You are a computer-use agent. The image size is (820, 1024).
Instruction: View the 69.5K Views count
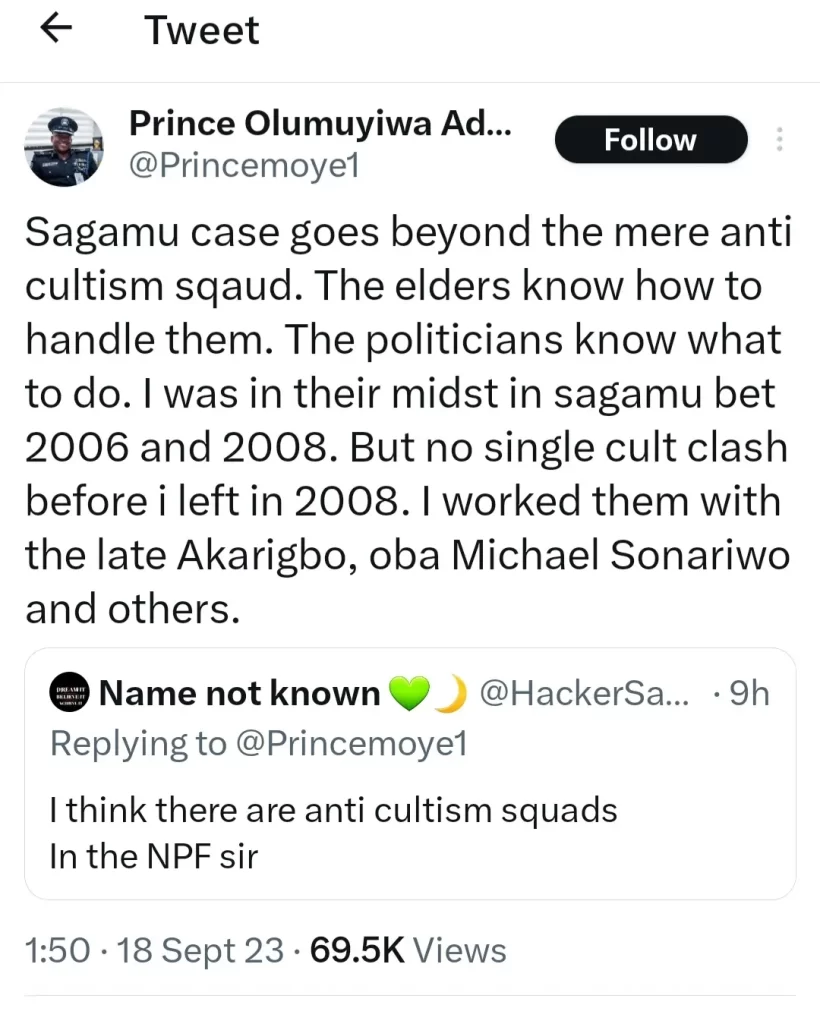(408, 950)
